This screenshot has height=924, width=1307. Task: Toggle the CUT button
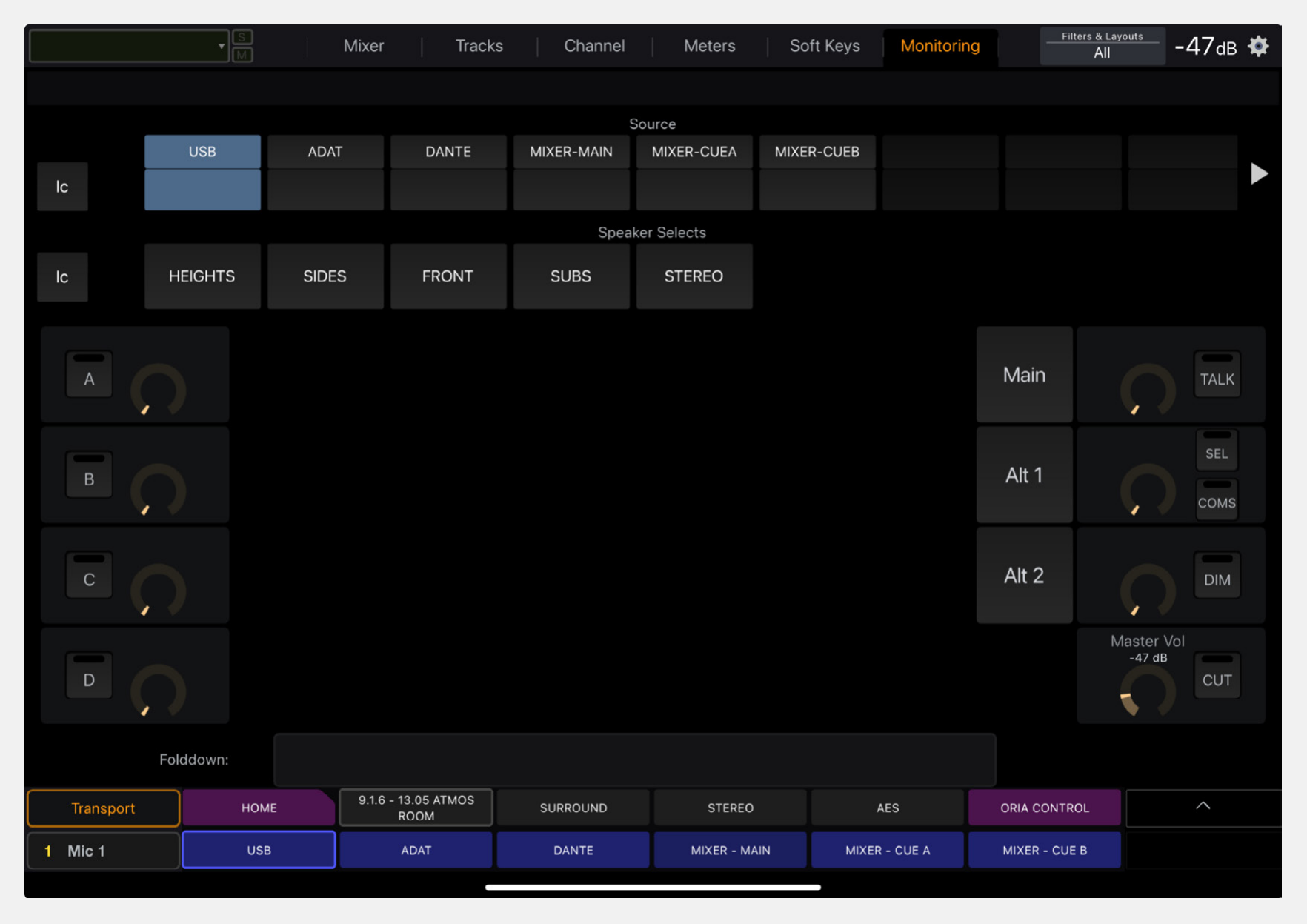pyautogui.click(x=1217, y=676)
